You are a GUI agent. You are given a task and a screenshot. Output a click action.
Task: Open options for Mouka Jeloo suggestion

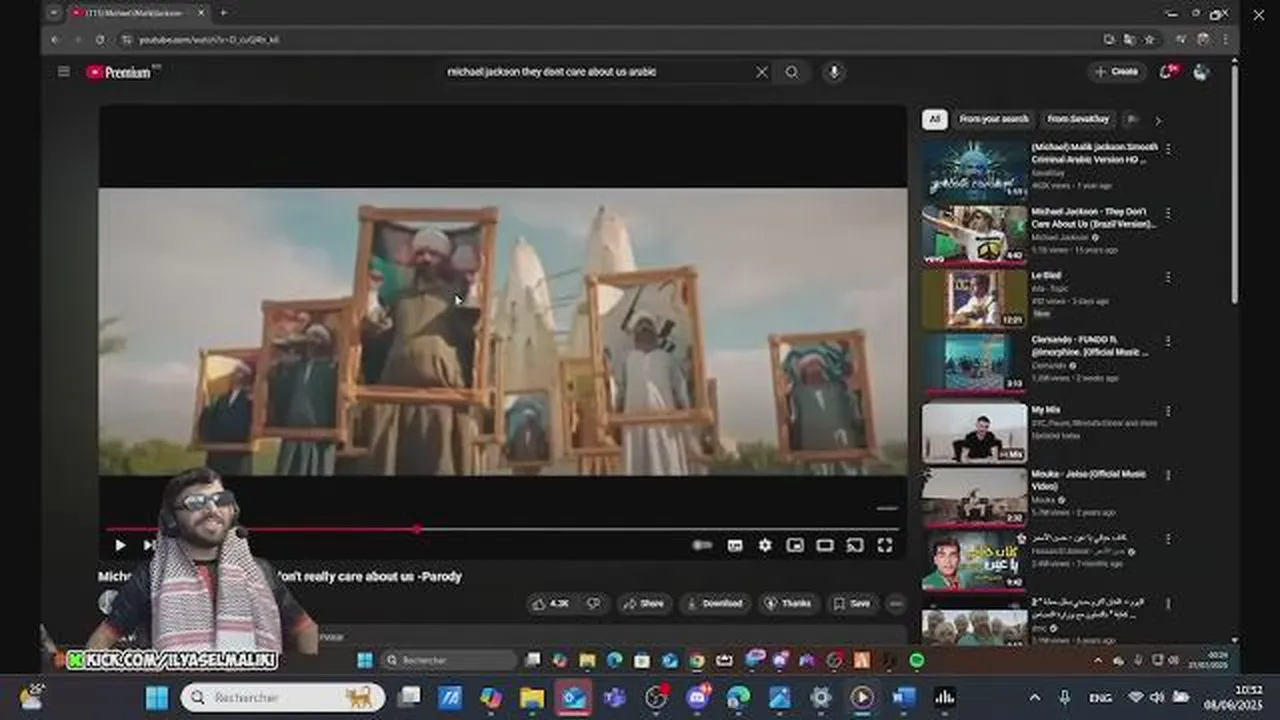click(x=1168, y=475)
